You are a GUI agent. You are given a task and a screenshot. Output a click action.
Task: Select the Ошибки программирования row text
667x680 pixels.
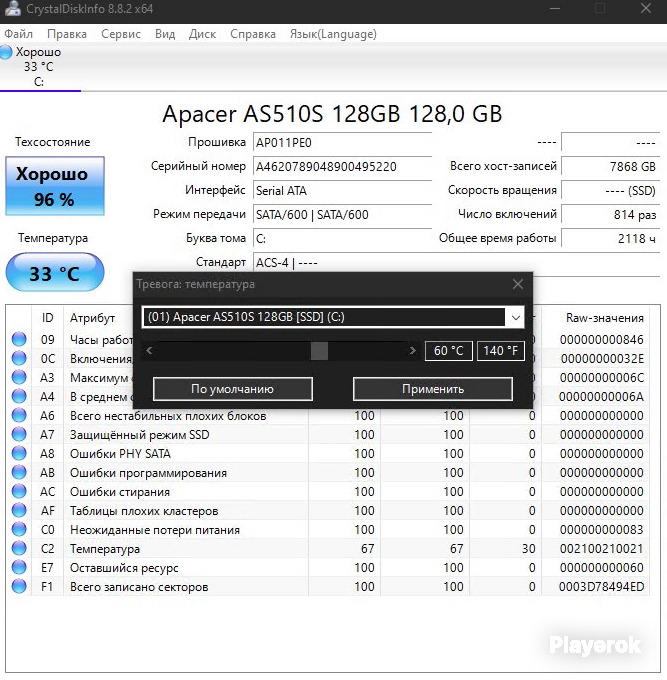pyautogui.click(x=148, y=473)
